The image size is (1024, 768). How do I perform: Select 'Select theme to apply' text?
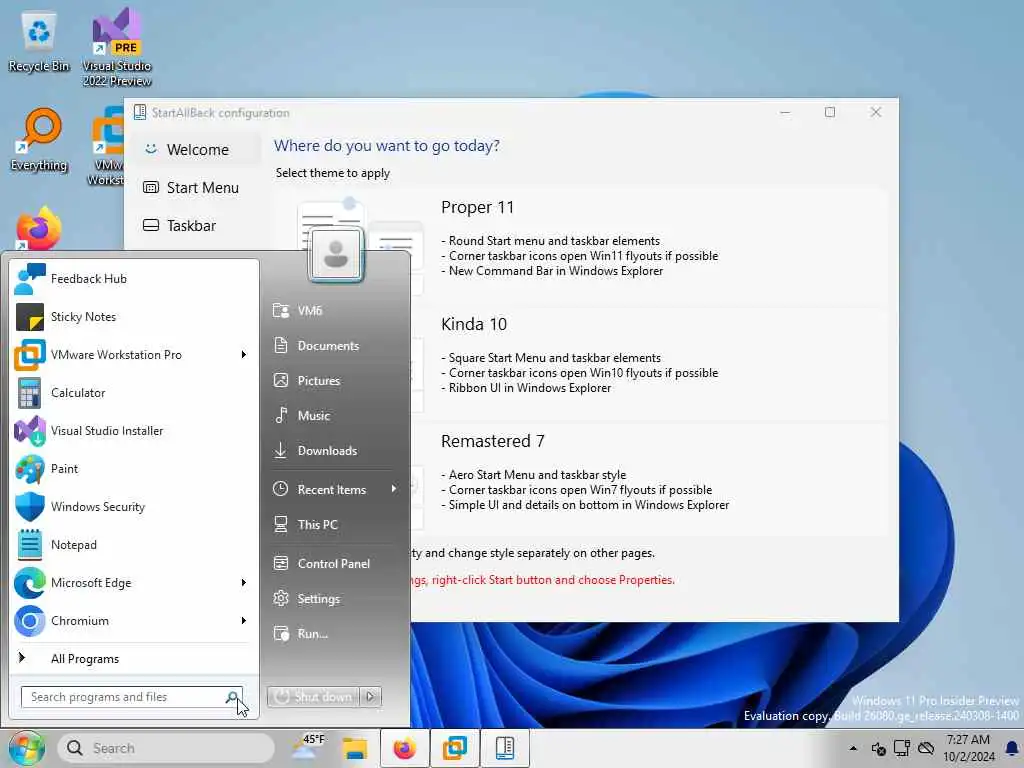coord(332,173)
